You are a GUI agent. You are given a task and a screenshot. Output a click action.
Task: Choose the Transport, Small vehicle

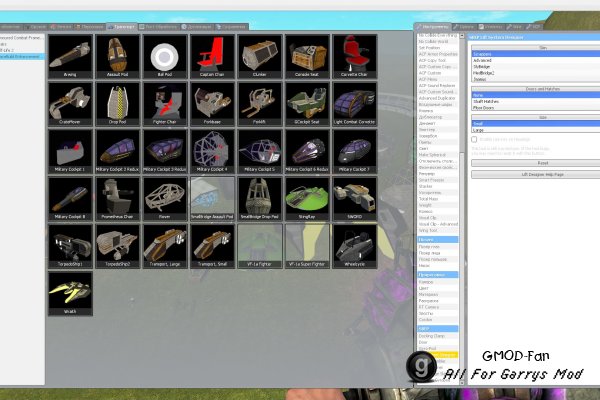213,247
